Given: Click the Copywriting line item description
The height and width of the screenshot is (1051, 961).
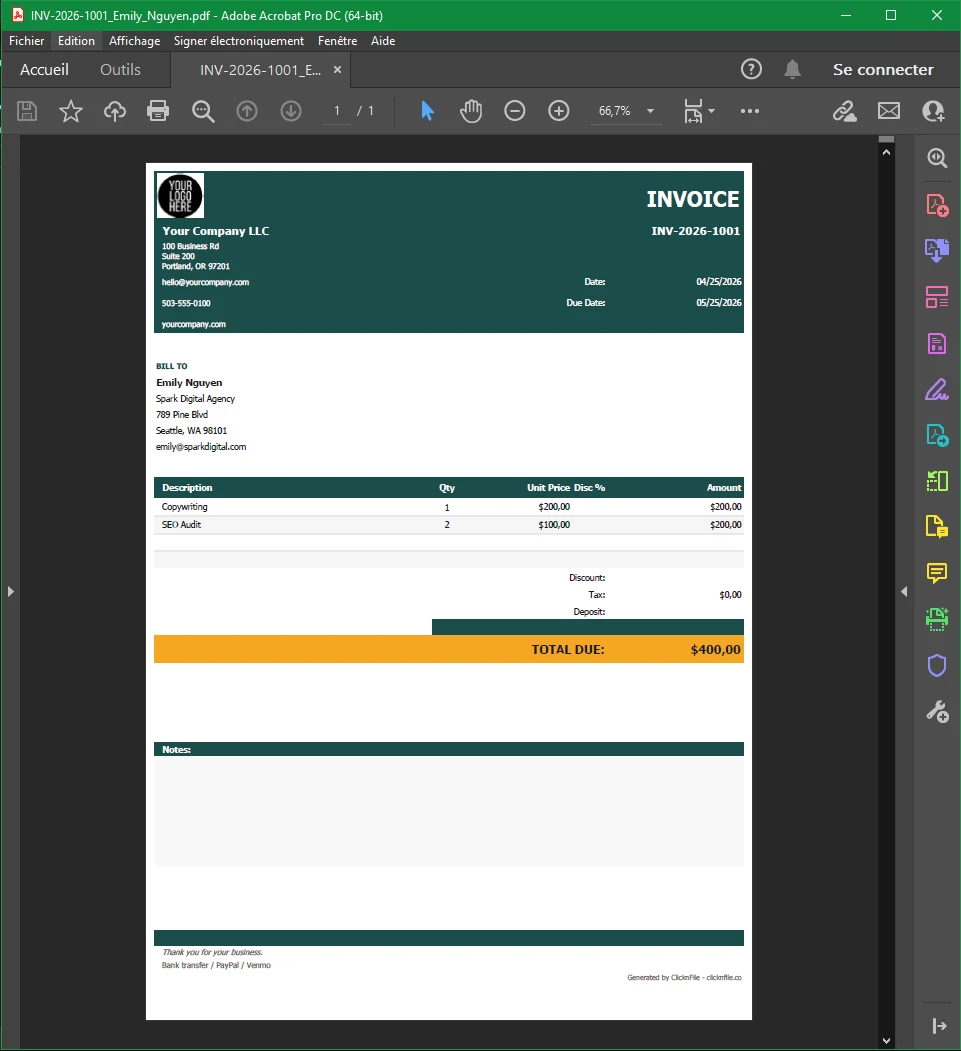Looking at the screenshot, I should tap(184, 507).
